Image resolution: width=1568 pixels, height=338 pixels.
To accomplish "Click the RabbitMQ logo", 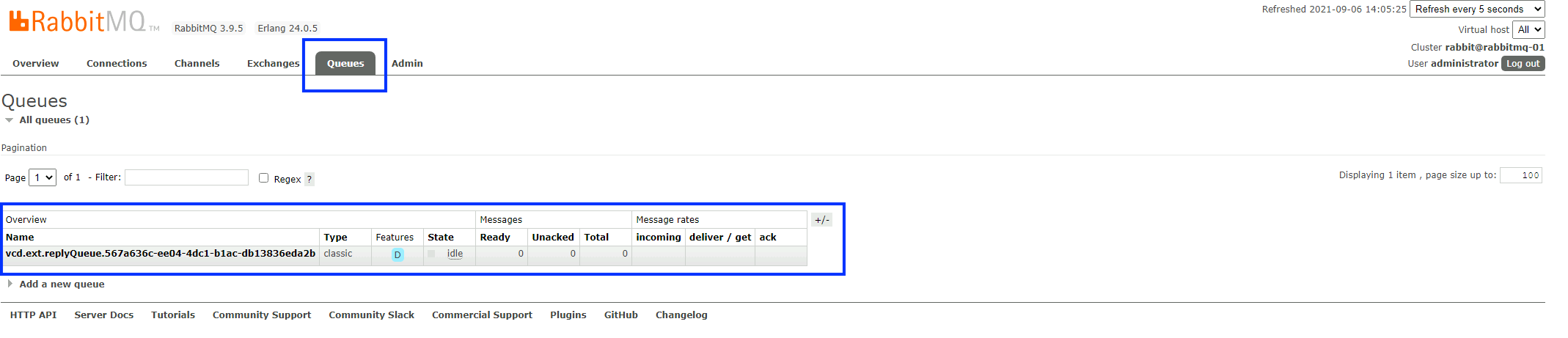I will pyautogui.click(x=77, y=22).
